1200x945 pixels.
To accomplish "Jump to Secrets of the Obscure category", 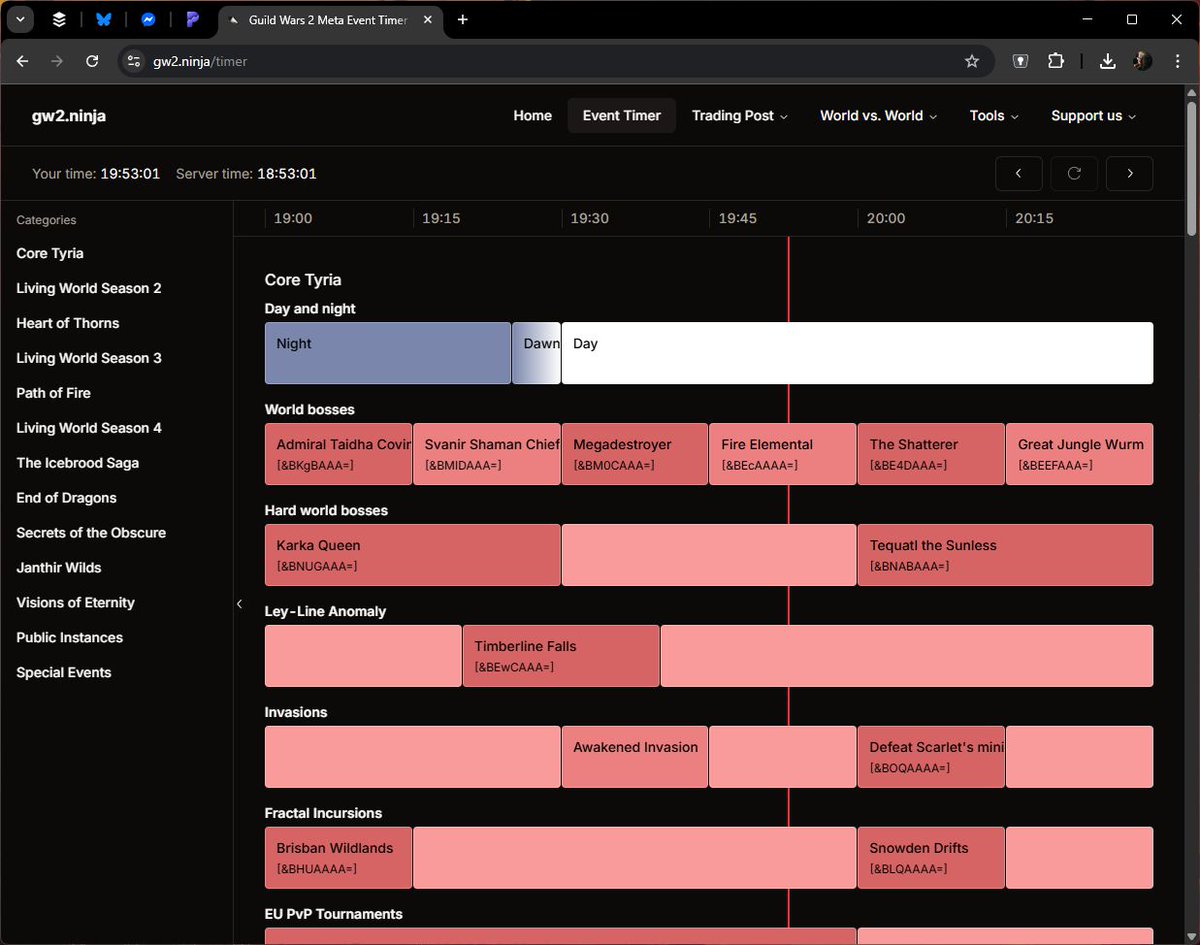I will tap(91, 534).
